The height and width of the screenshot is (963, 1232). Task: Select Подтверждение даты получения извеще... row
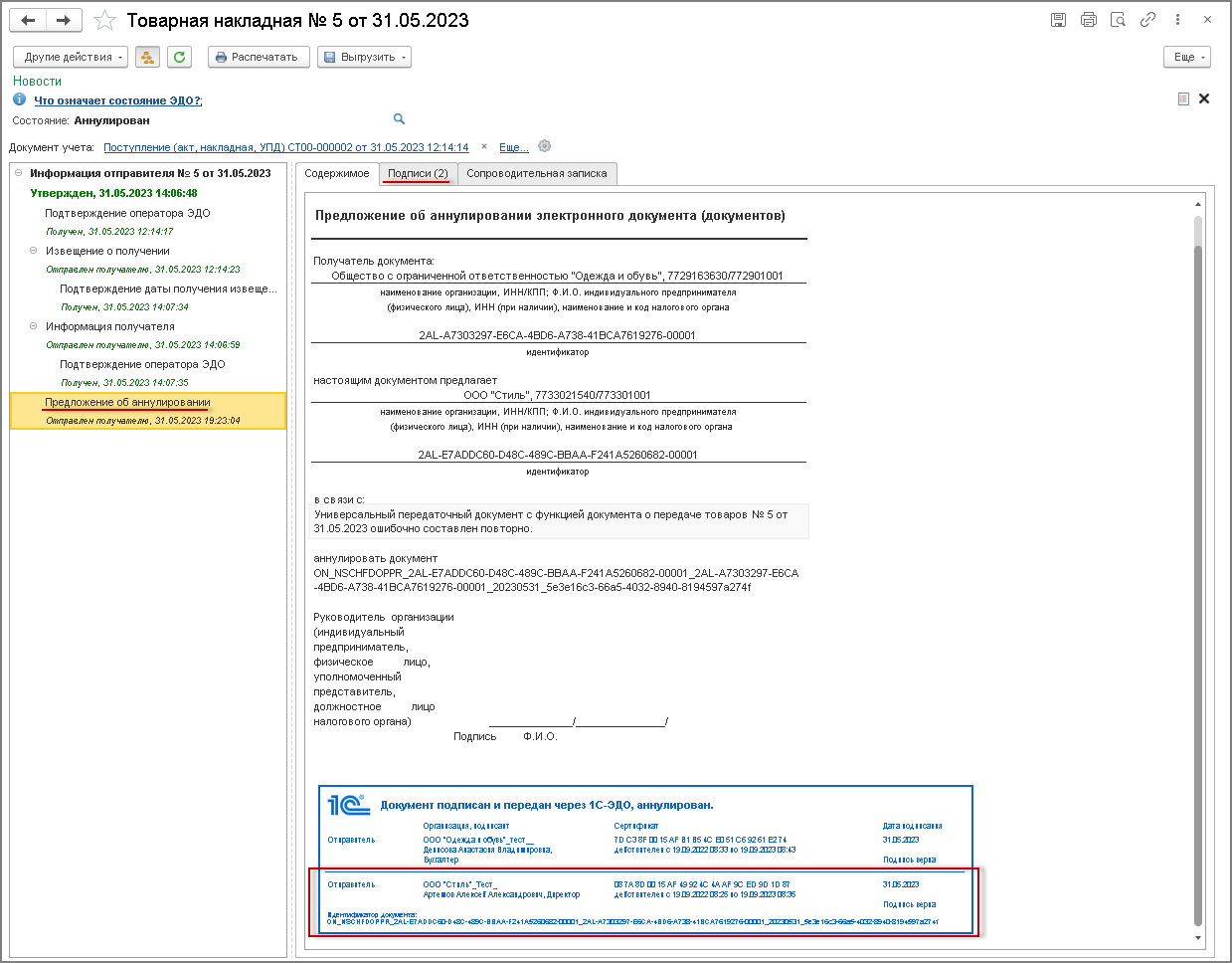168,289
